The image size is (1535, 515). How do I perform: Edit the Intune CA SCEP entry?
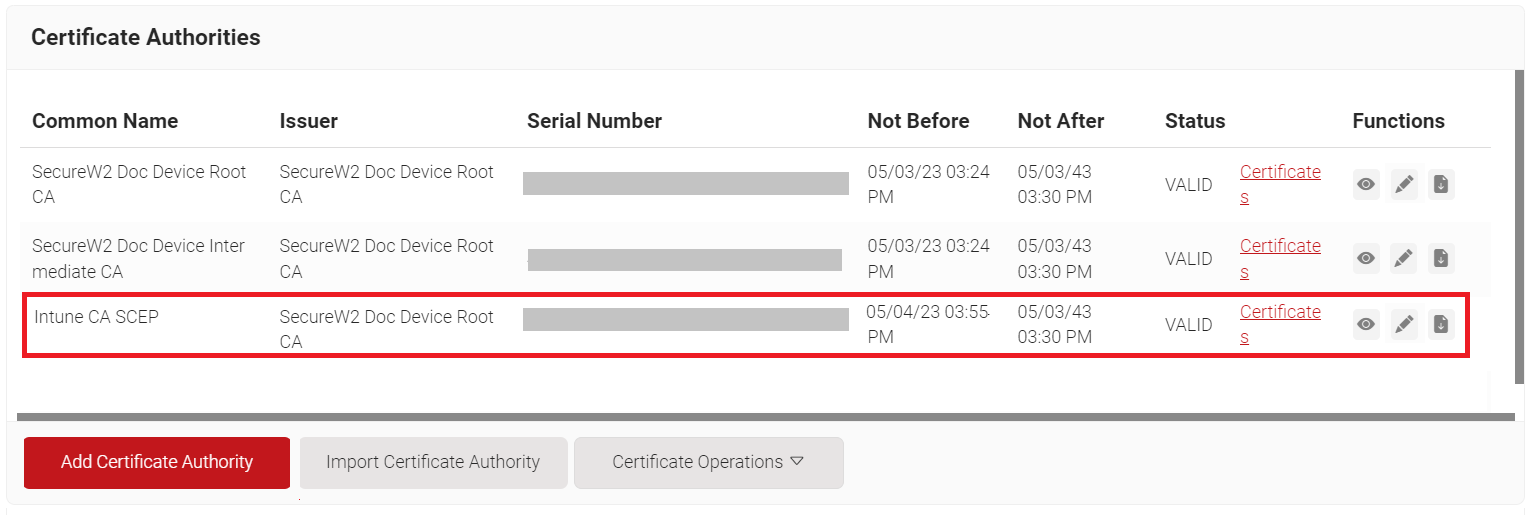[x=1404, y=325]
